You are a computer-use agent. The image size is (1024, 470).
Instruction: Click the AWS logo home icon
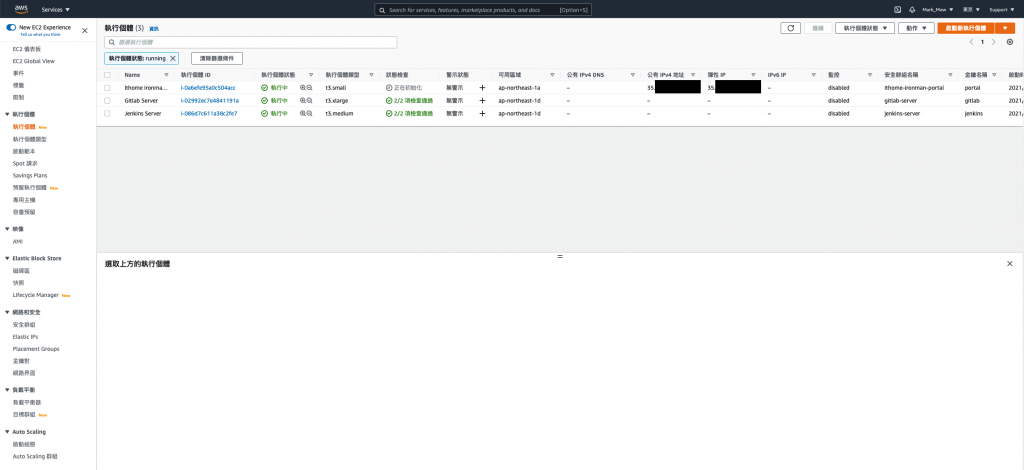21,9
